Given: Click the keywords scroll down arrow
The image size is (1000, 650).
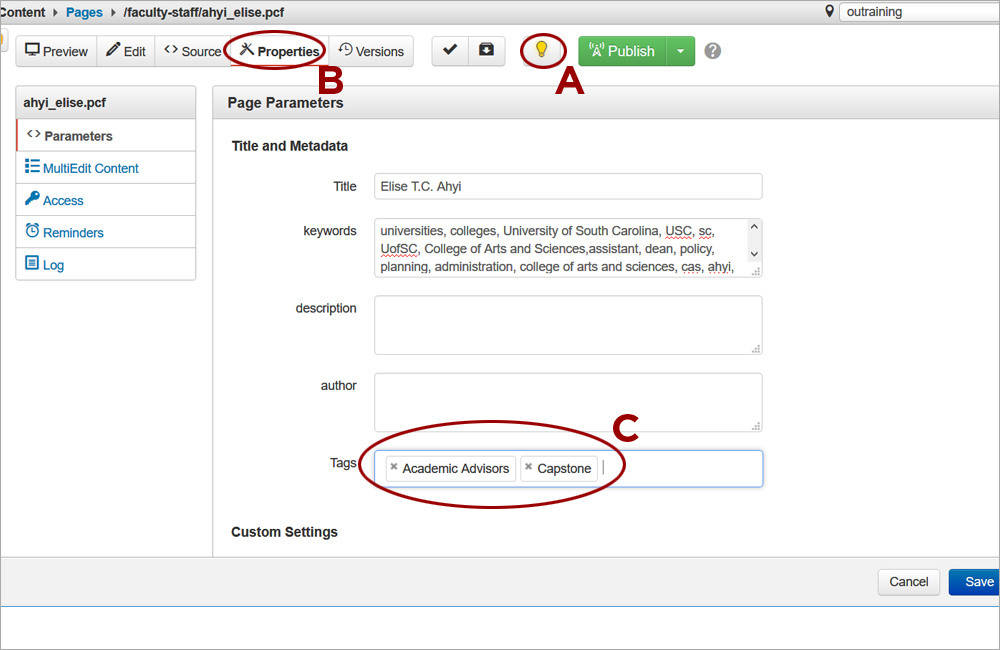Looking at the screenshot, I should click(754, 254).
